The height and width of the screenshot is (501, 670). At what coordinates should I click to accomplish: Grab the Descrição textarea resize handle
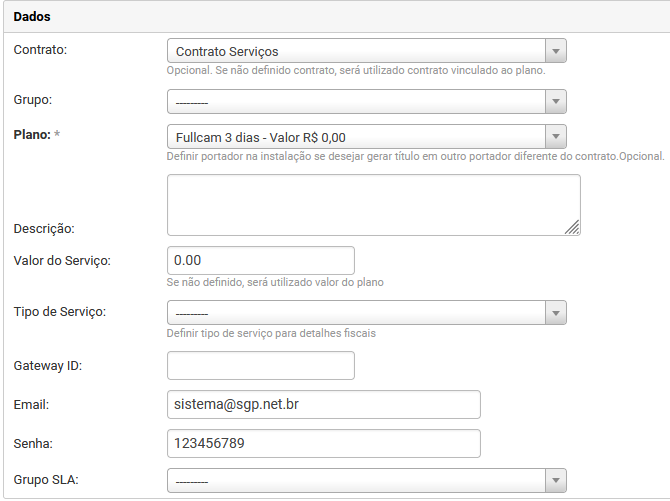573,228
